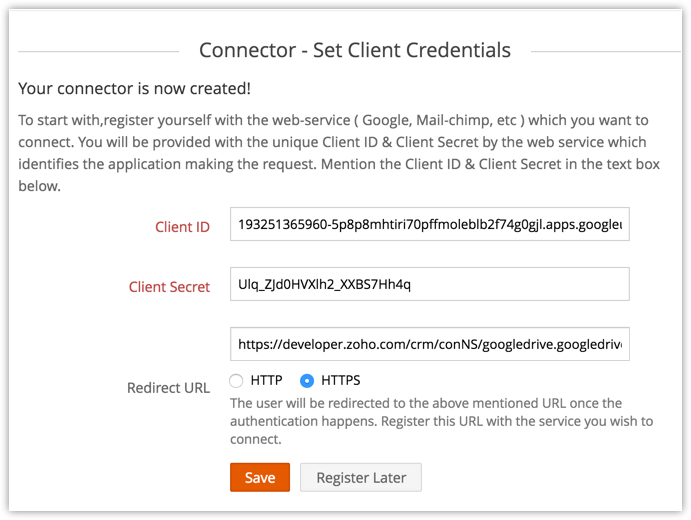Click the Redirect URL text field
Image resolution: width=691 pixels, height=520 pixels.
429,345
